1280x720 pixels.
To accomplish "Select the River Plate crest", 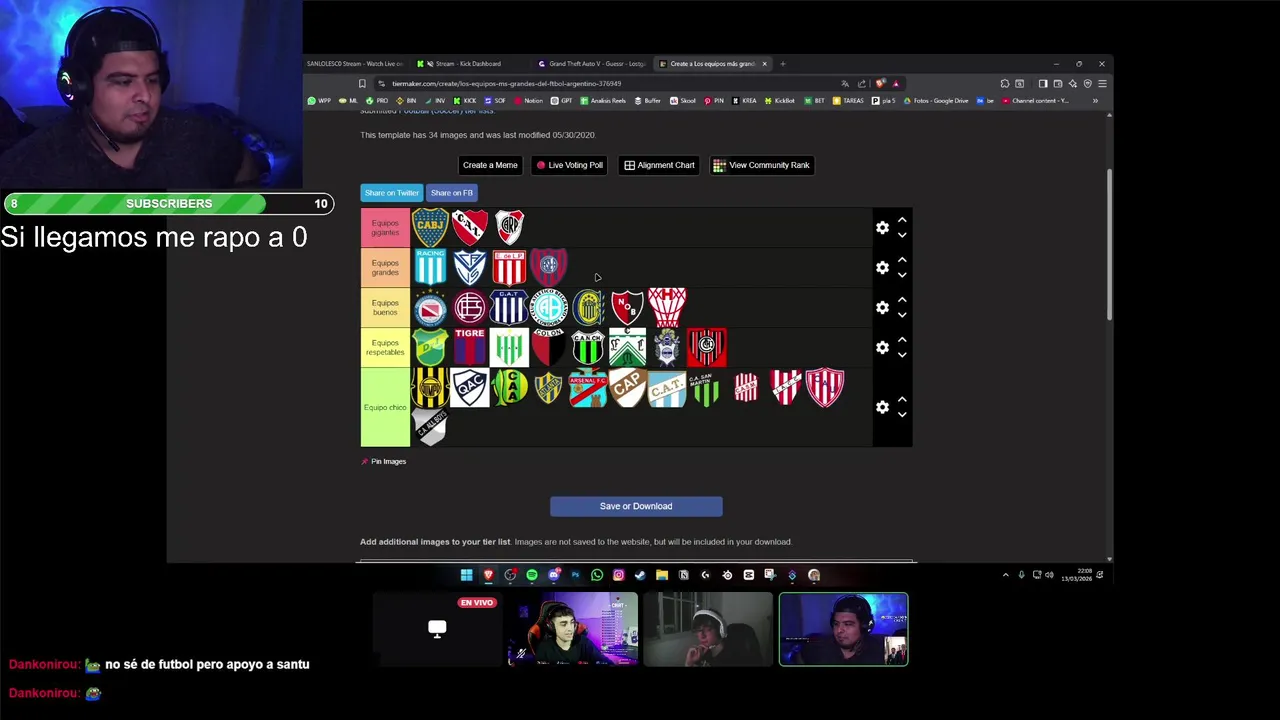I will coord(509,227).
